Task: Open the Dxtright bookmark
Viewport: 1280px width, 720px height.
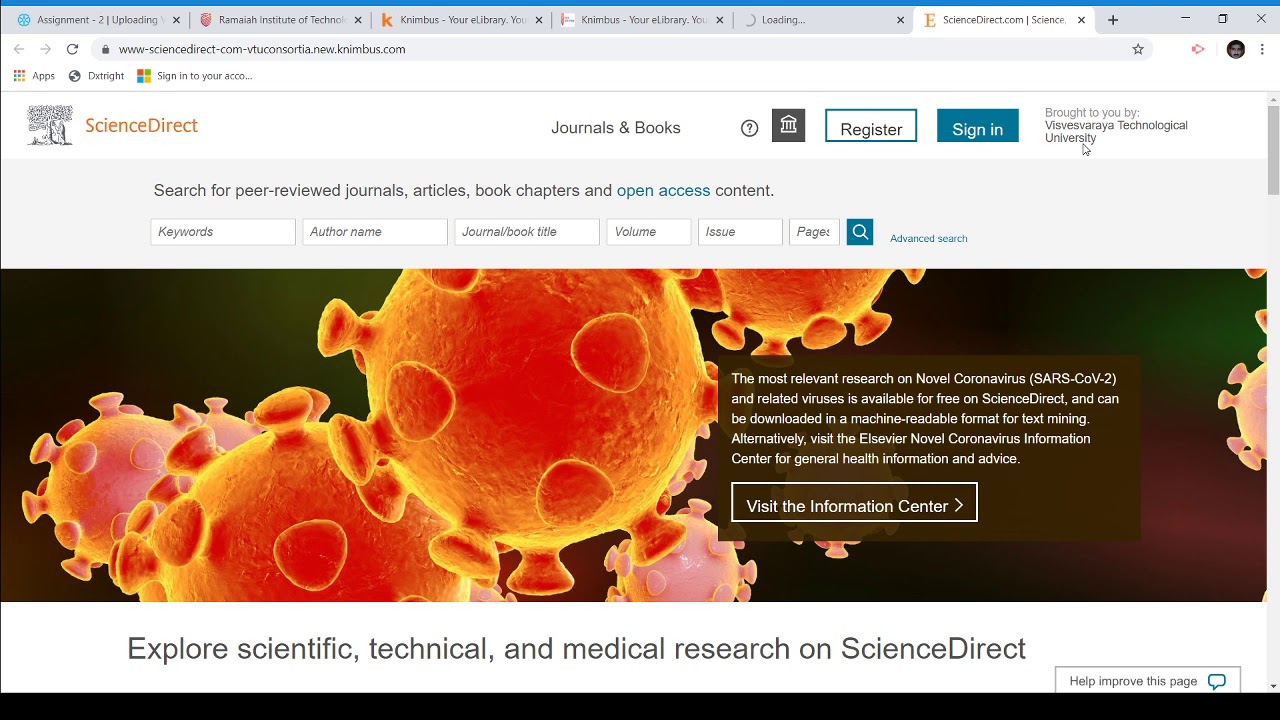Action: (96, 76)
